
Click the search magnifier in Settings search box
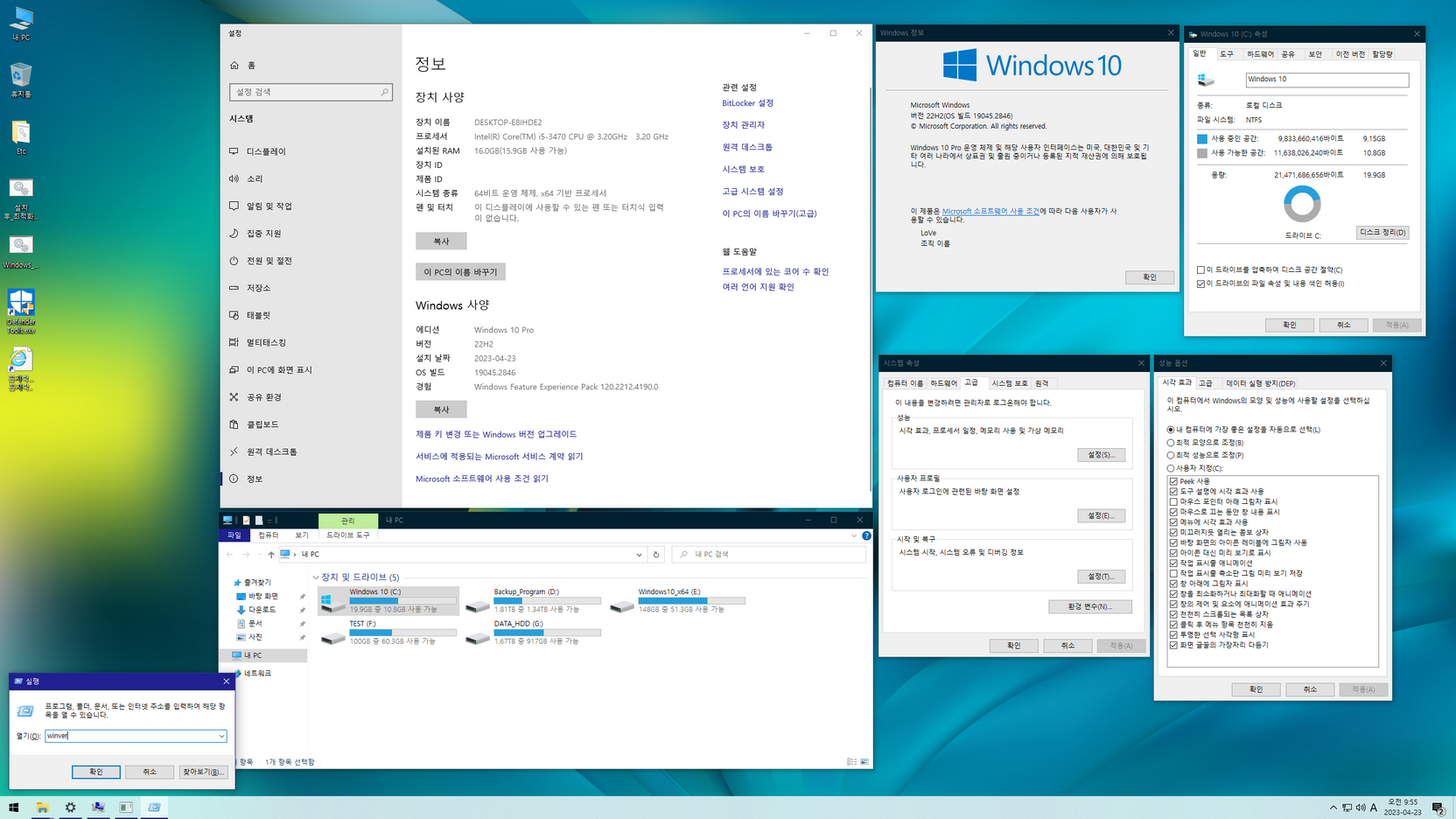click(x=384, y=92)
